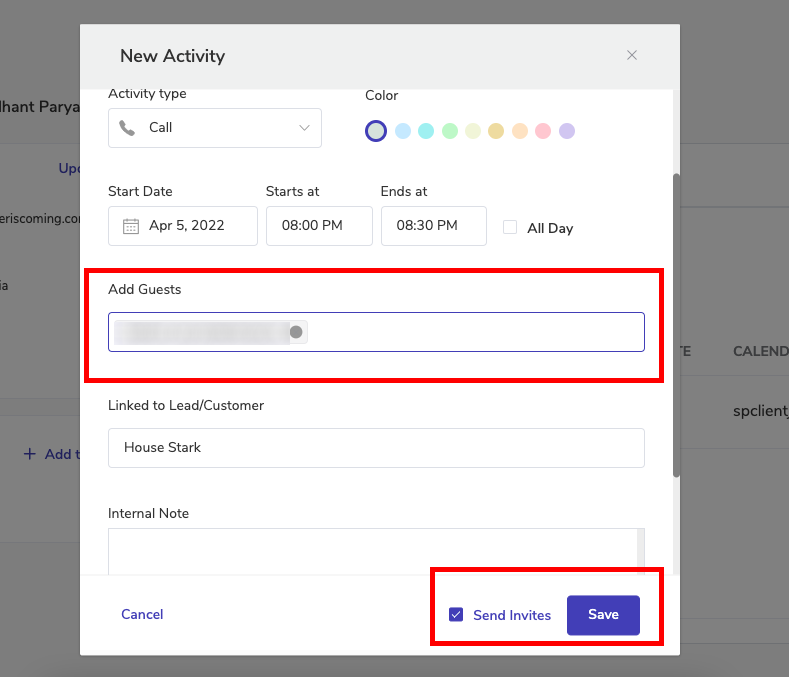Click the Cancel link
Image resolution: width=789 pixels, height=677 pixels.
[x=142, y=614]
